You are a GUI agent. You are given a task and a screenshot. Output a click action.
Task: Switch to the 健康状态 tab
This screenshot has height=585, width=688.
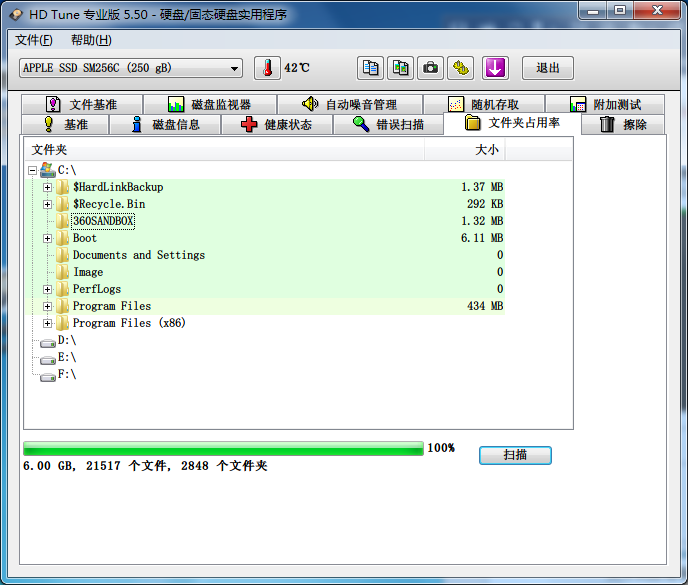[276, 125]
